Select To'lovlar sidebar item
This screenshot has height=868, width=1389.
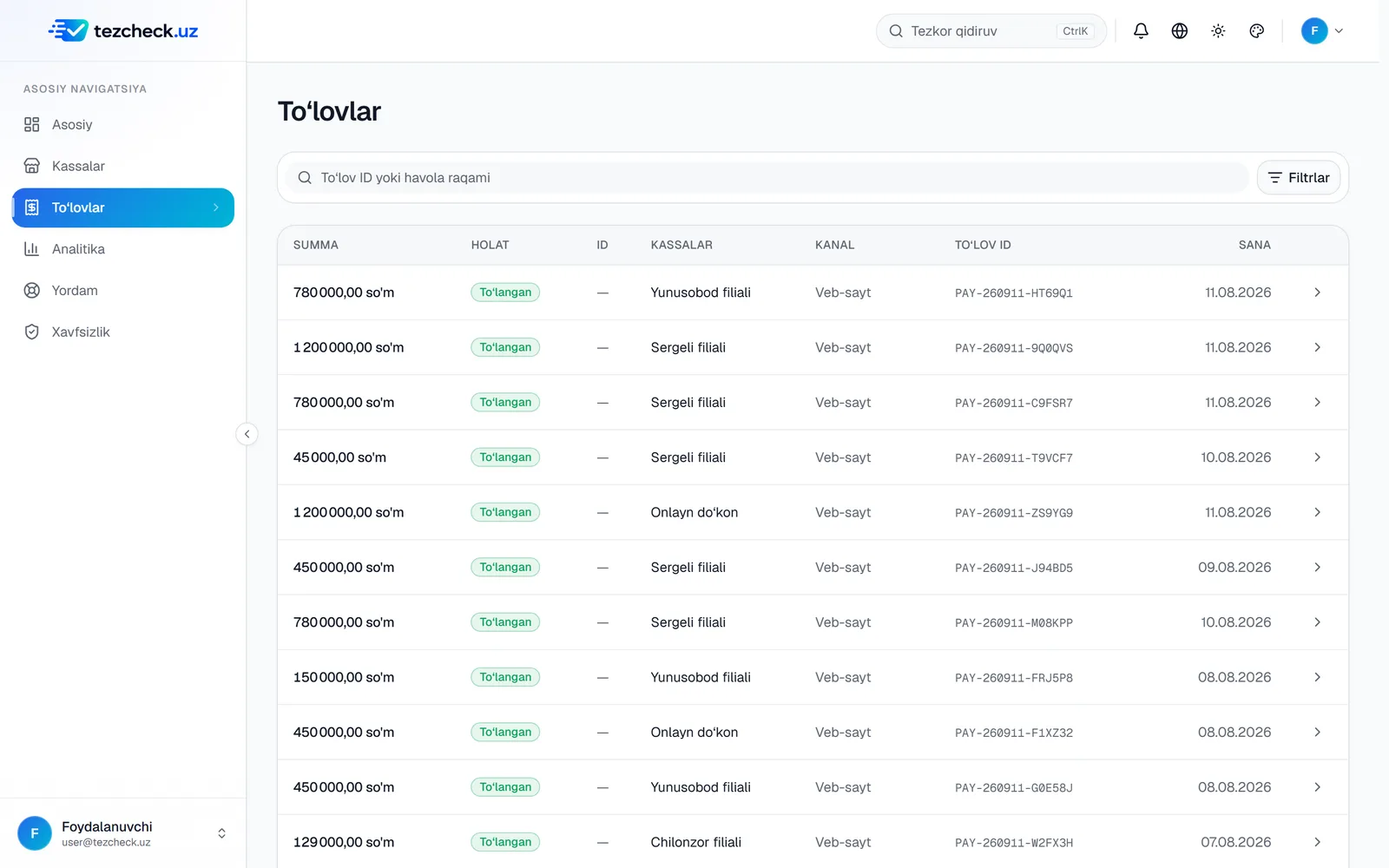tap(123, 207)
